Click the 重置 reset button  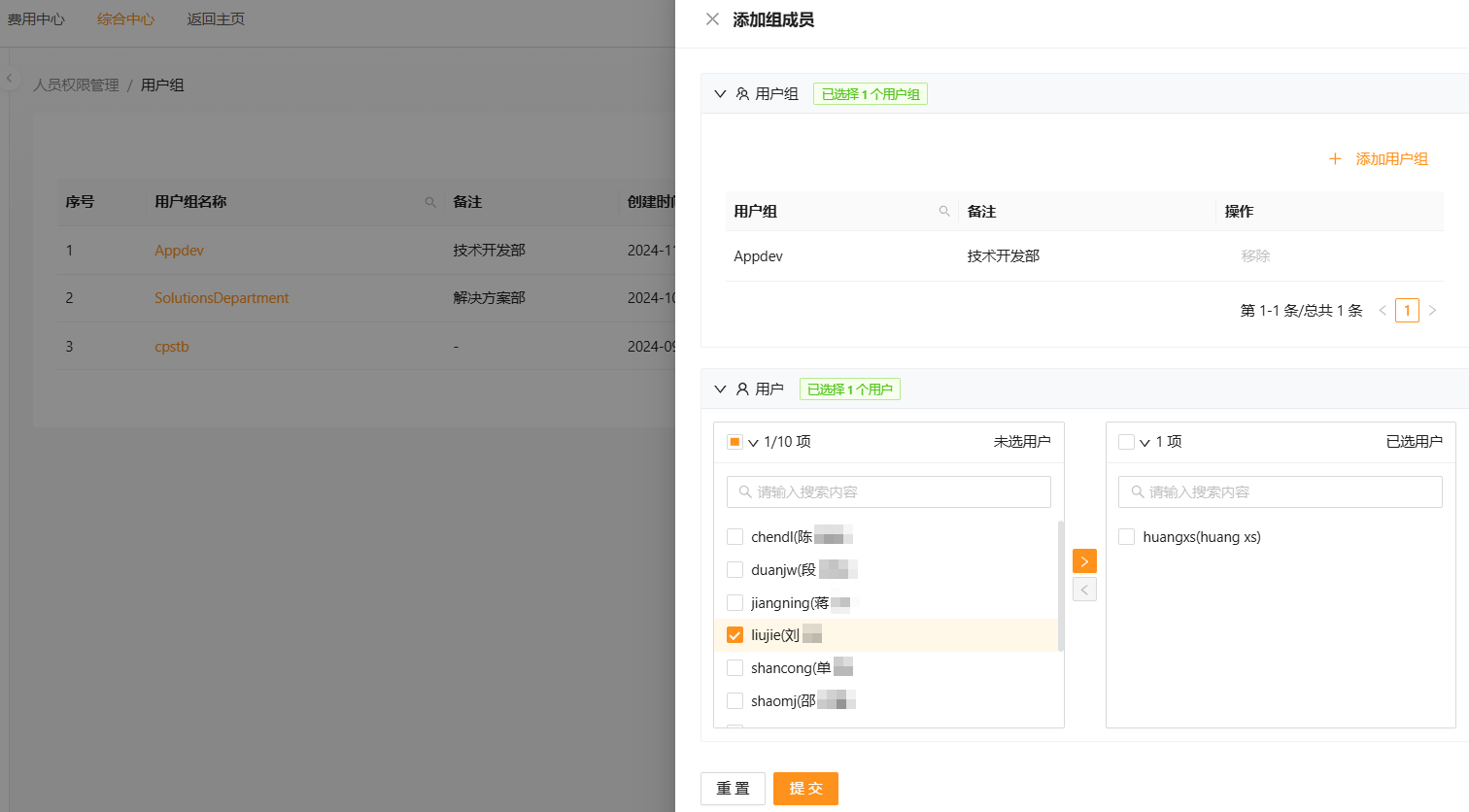(733, 789)
